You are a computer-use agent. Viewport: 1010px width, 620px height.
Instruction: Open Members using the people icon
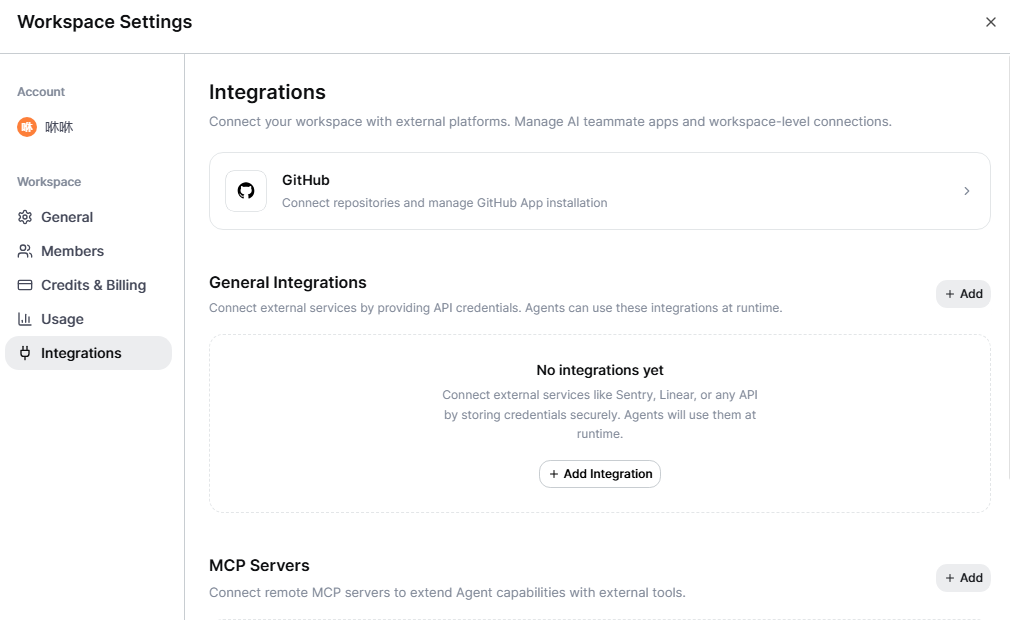(x=23, y=251)
